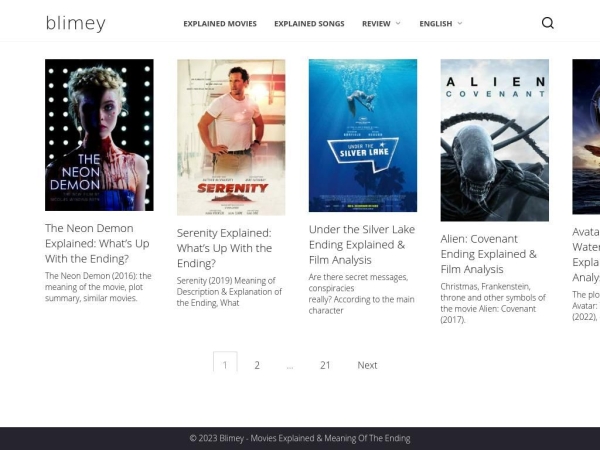
Task: Jump to pagination page 21
Action: pos(325,365)
